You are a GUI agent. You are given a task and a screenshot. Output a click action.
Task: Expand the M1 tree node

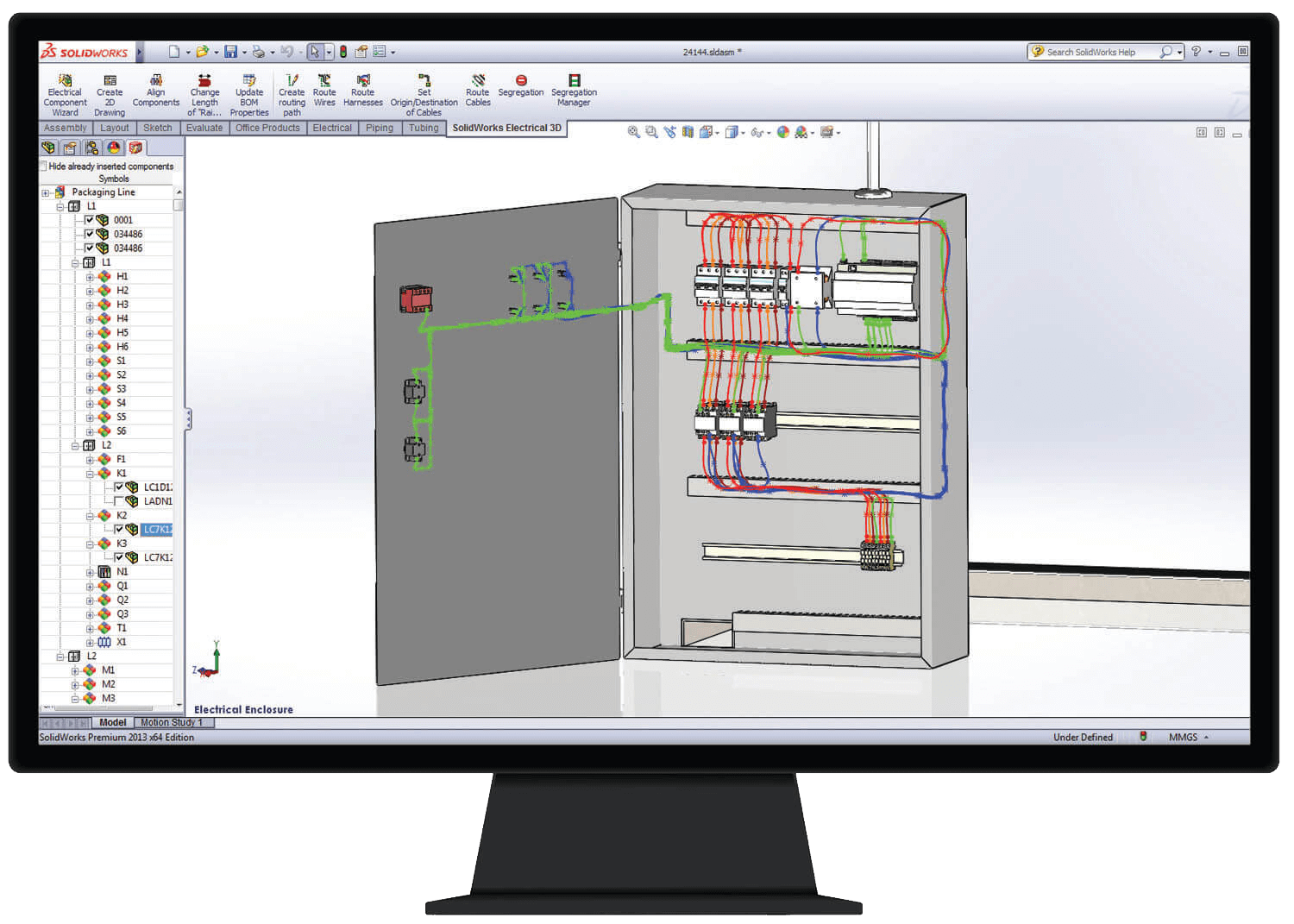tap(75, 670)
